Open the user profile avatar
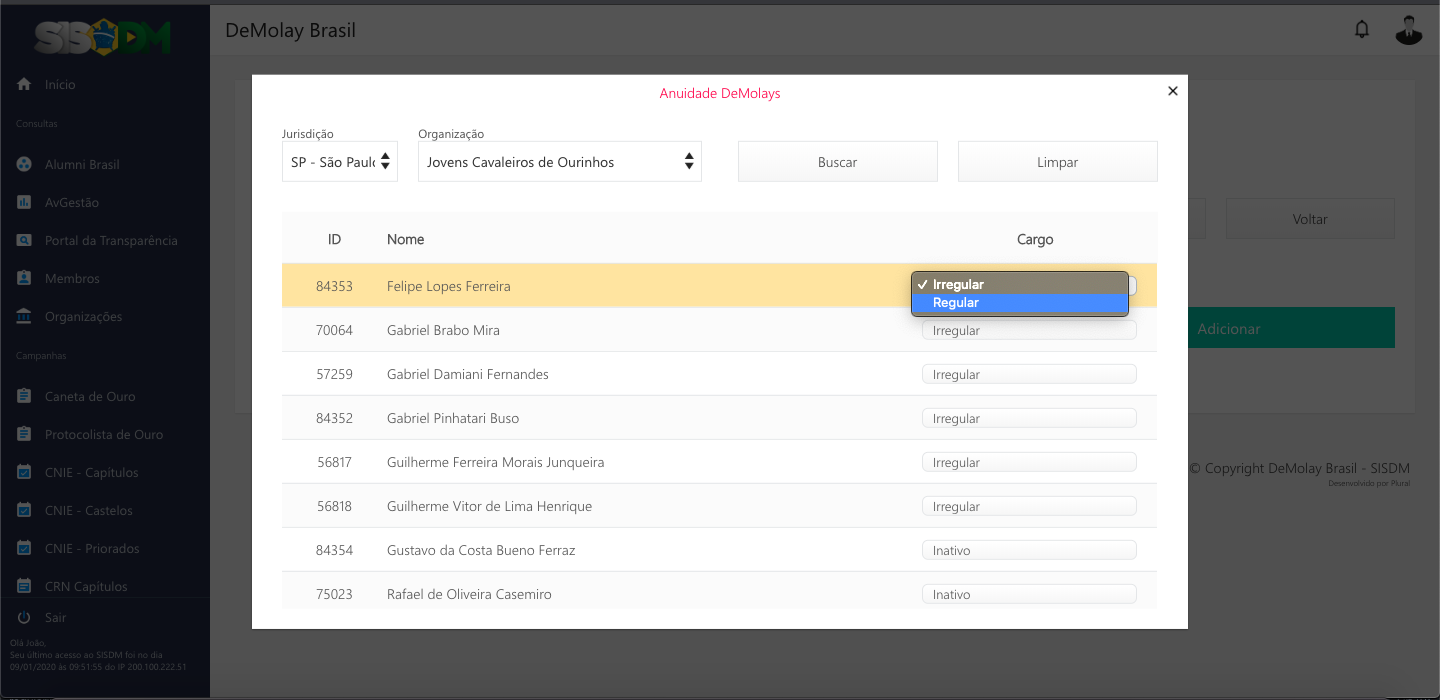This screenshot has width=1440, height=700. pyautogui.click(x=1408, y=30)
